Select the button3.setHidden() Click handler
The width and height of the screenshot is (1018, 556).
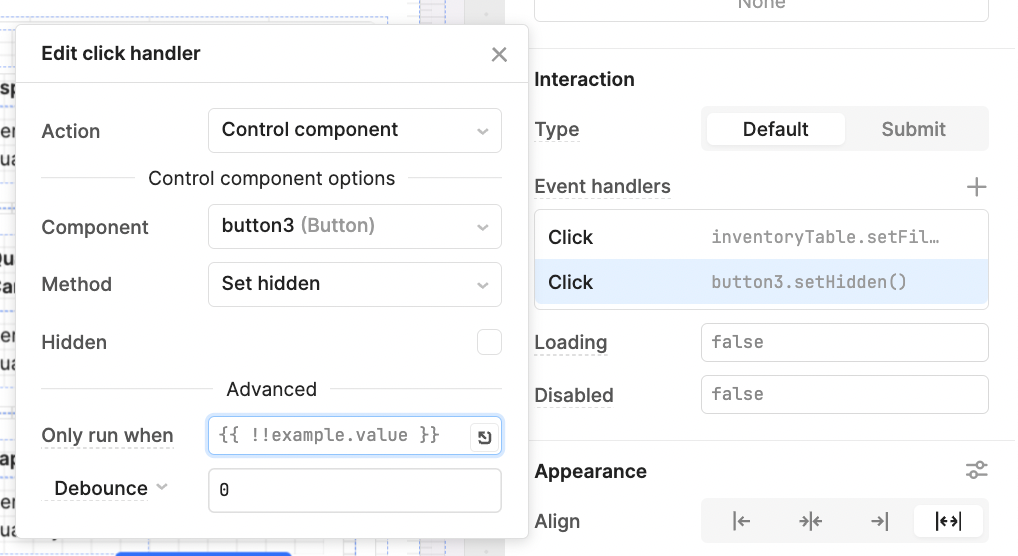pos(761,282)
